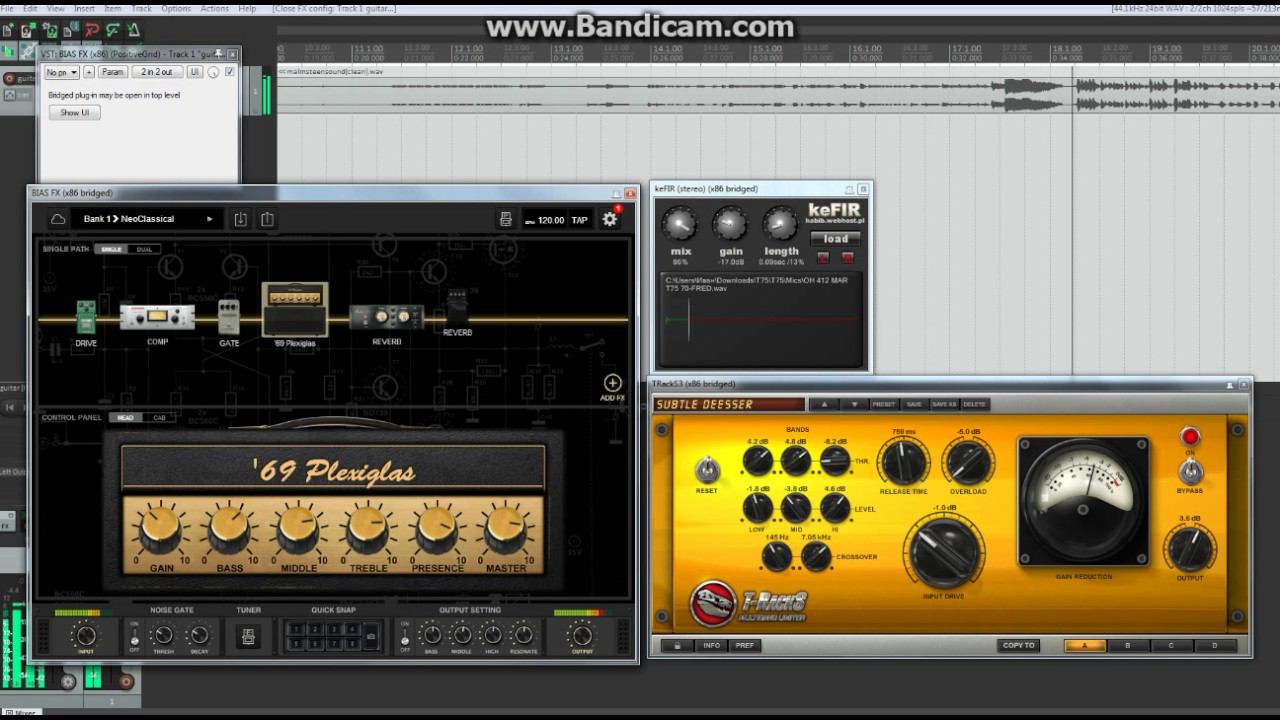Open the 2 in 2 out routing button
This screenshot has height=720, width=1280.
pos(157,72)
